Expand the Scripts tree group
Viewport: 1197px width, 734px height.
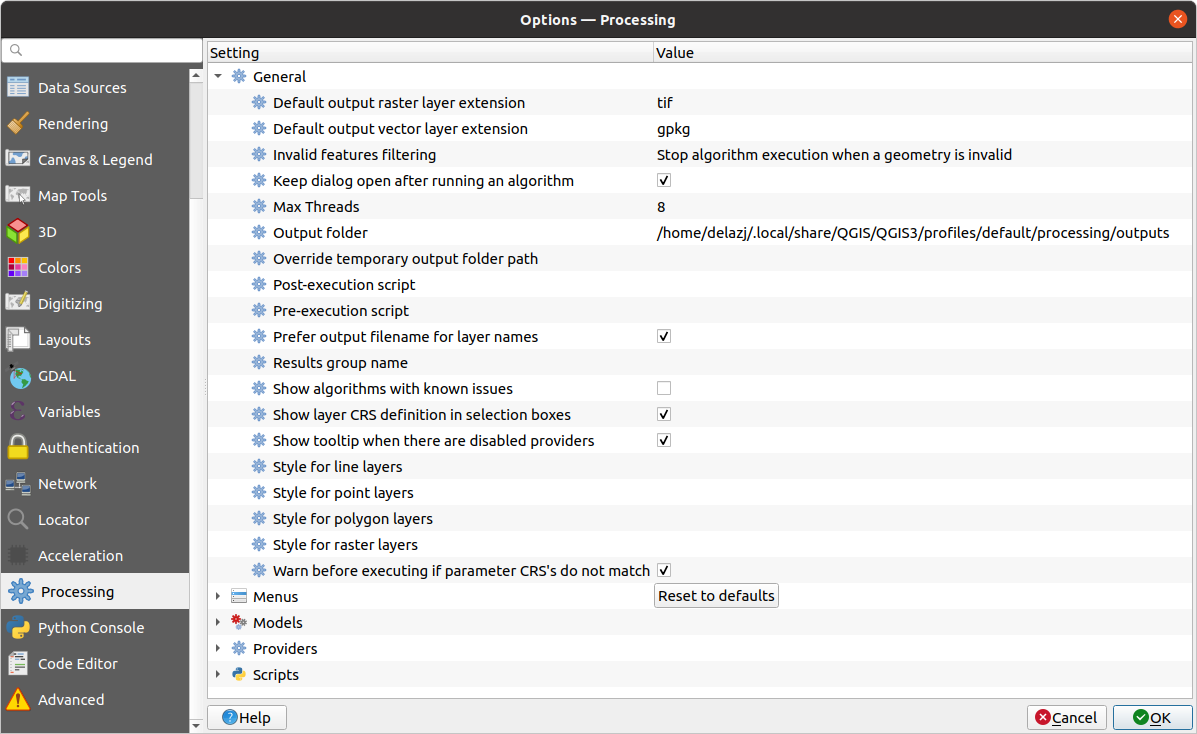218,675
